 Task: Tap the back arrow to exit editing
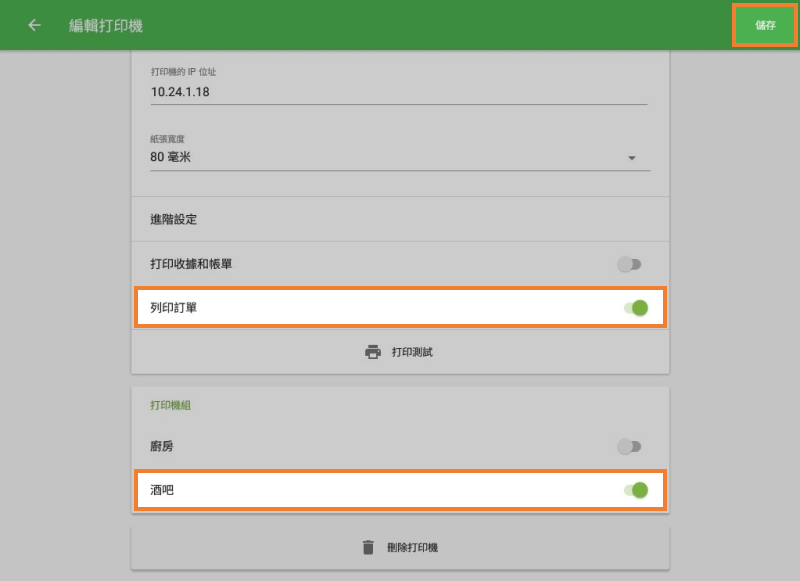pos(33,25)
